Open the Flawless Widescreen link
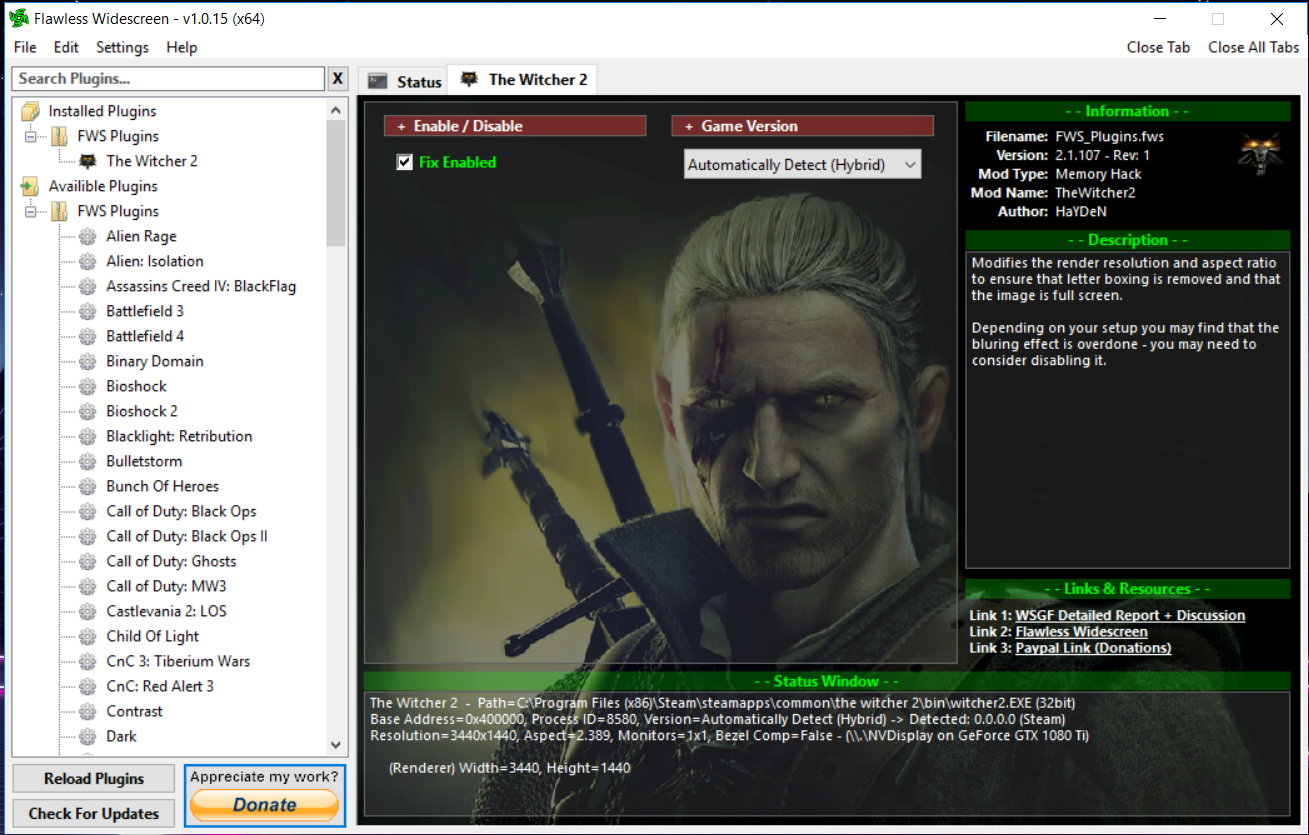This screenshot has height=835, width=1309. pyautogui.click(x=1081, y=631)
